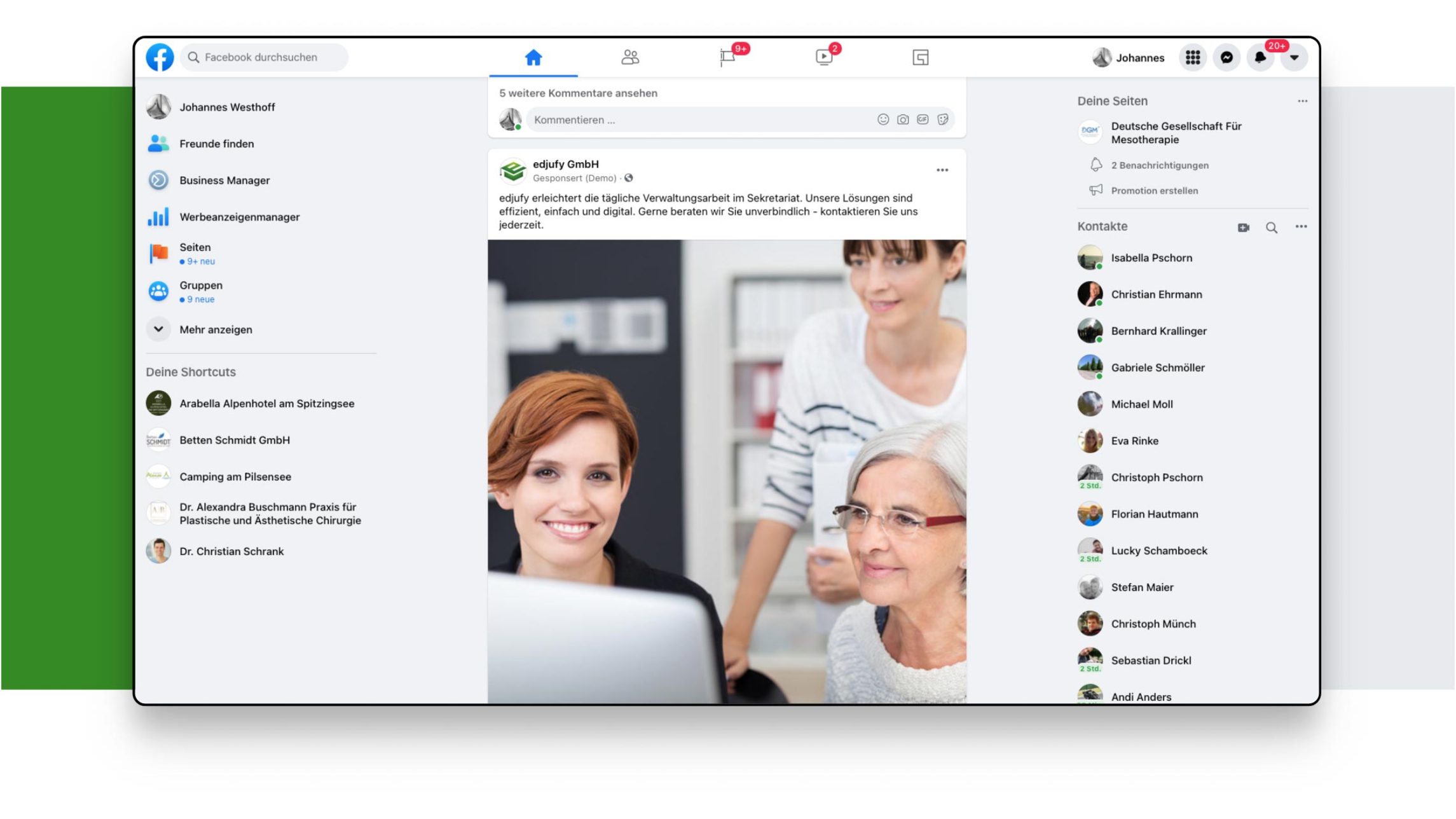Image resolution: width=1456 pixels, height=819 pixels.
Task: Open the notifications bell icon
Action: [x=1260, y=57]
